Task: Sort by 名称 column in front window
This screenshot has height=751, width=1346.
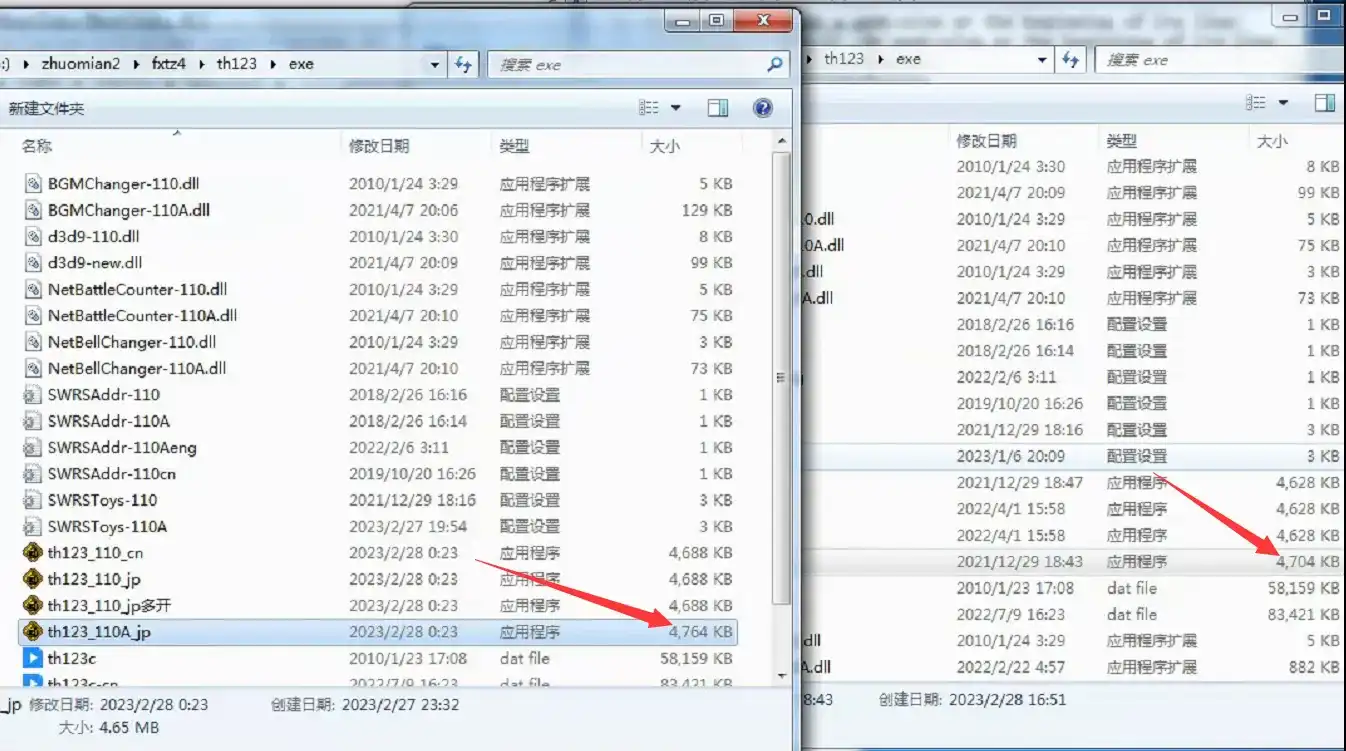Action: click(37, 146)
